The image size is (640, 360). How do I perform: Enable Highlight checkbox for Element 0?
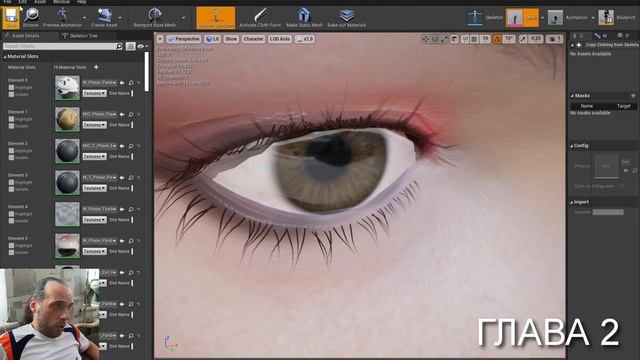pyautogui.click(x=11, y=87)
